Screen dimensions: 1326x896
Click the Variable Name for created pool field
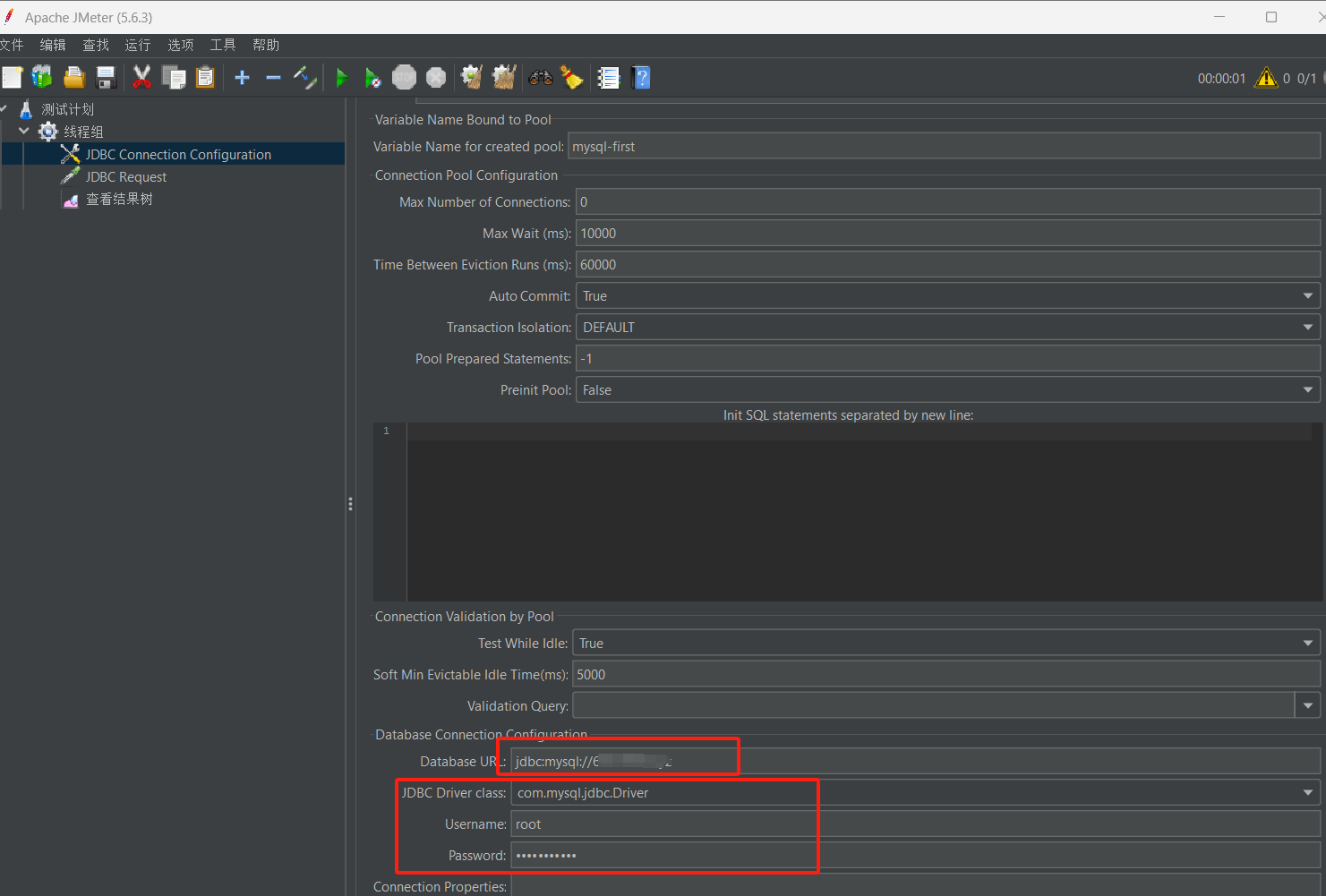(x=944, y=147)
